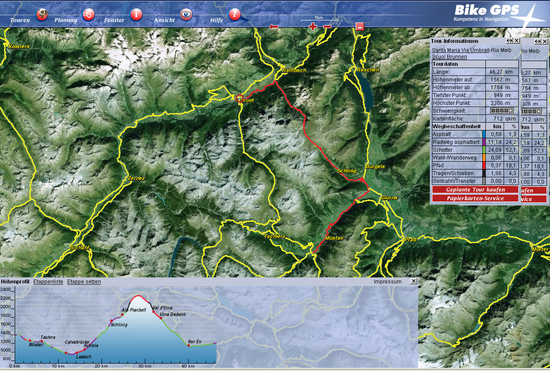Click the Papierkarten-Service button
The height and width of the screenshot is (371, 550).
coord(475,198)
